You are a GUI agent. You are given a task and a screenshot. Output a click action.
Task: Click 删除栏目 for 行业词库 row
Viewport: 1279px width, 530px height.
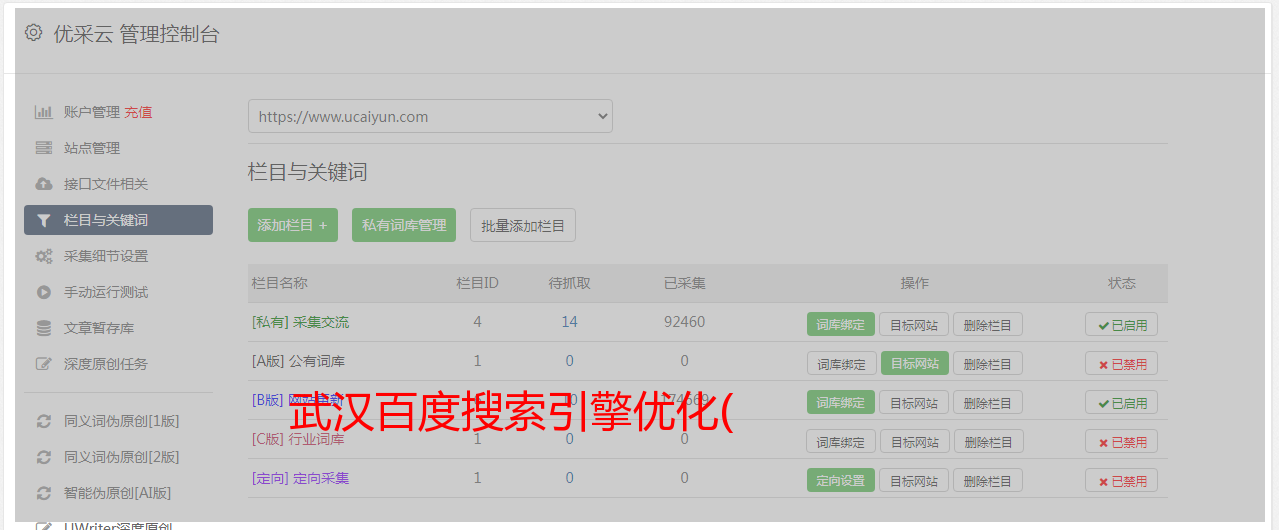tap(988, 441)
